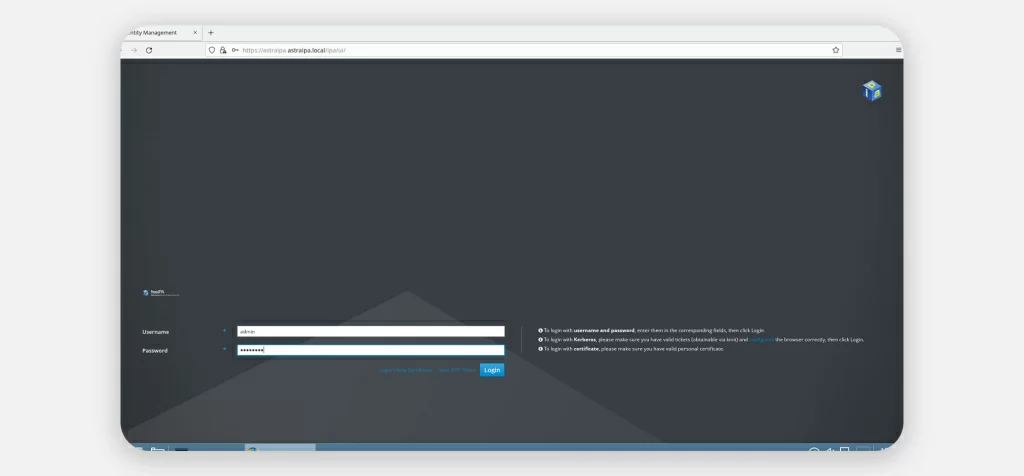The image size is (1024, 476).
Task: Click the padlock site security icon
Action: click(223, 50)
